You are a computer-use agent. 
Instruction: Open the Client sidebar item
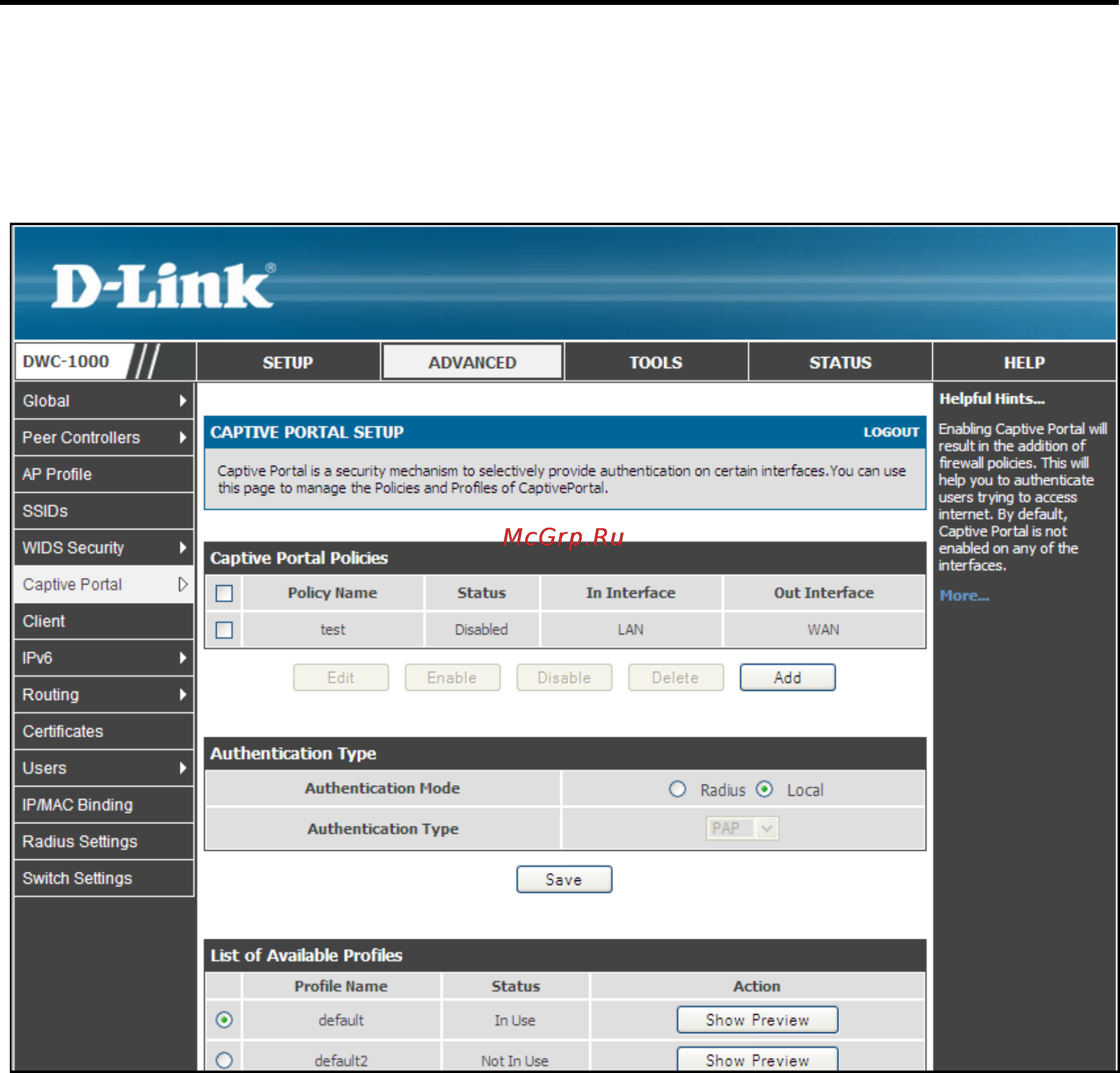104,621
